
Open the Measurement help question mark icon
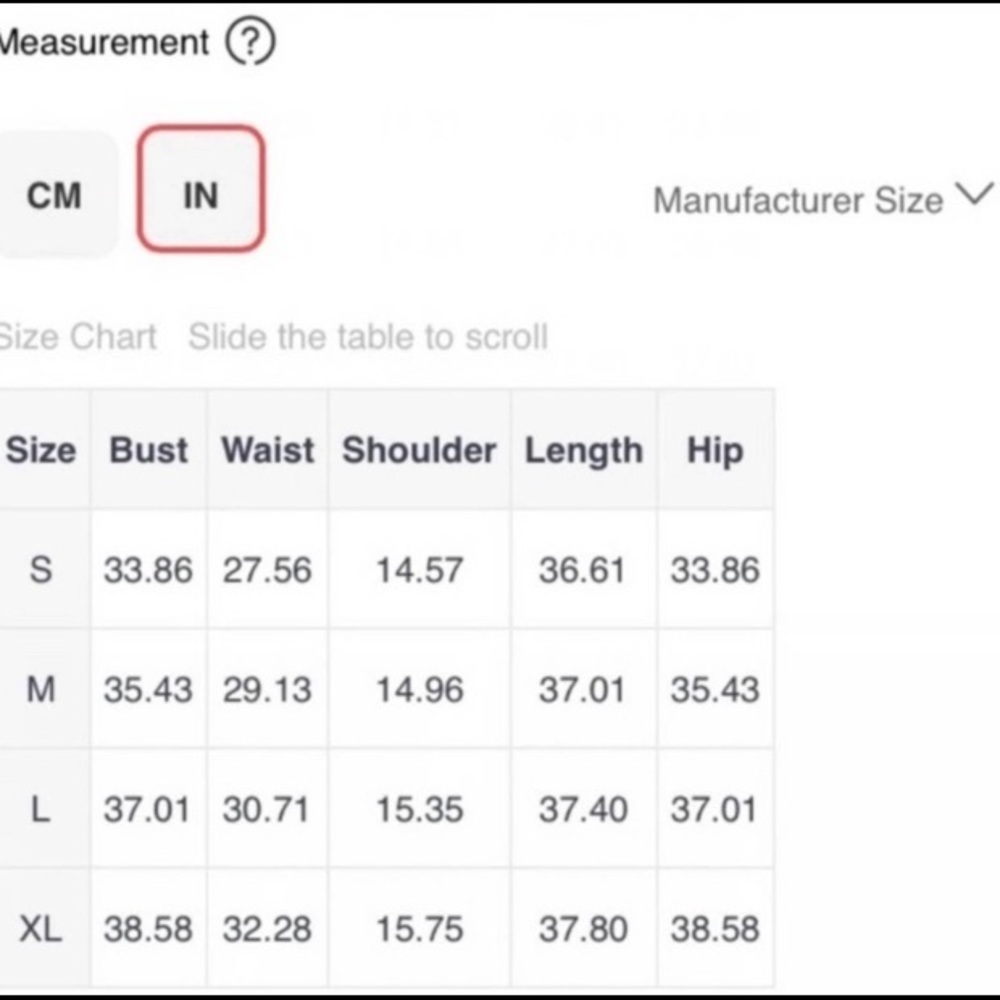(x=250, y=41)
